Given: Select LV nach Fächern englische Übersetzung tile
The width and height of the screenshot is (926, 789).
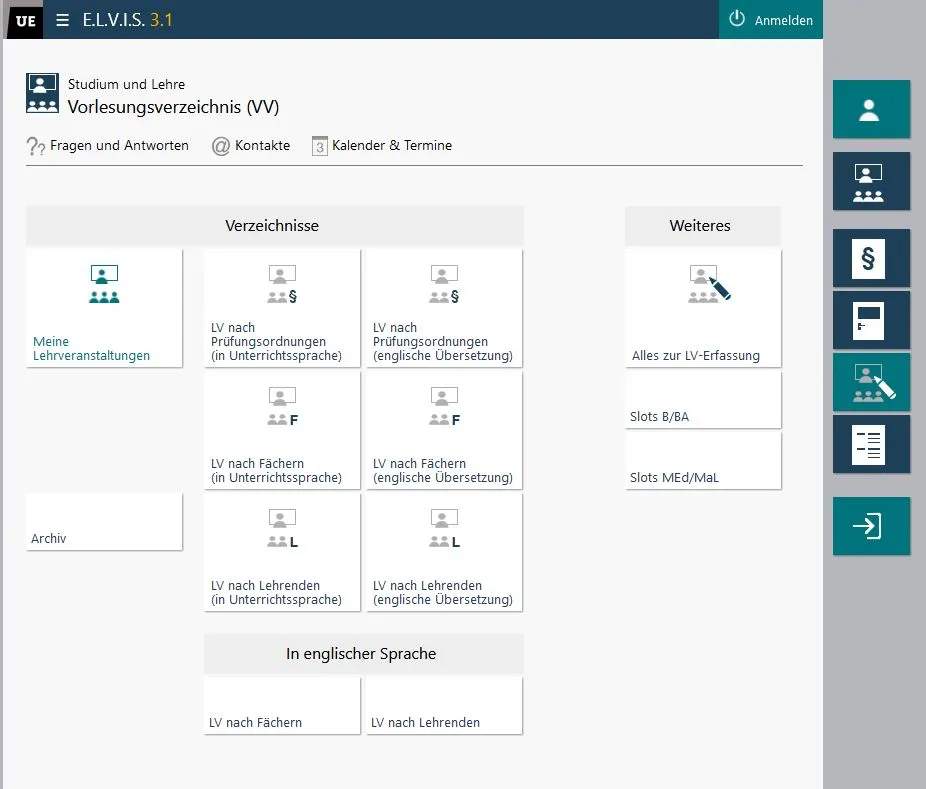Looking at the screenshot, I should pos(444,430).
